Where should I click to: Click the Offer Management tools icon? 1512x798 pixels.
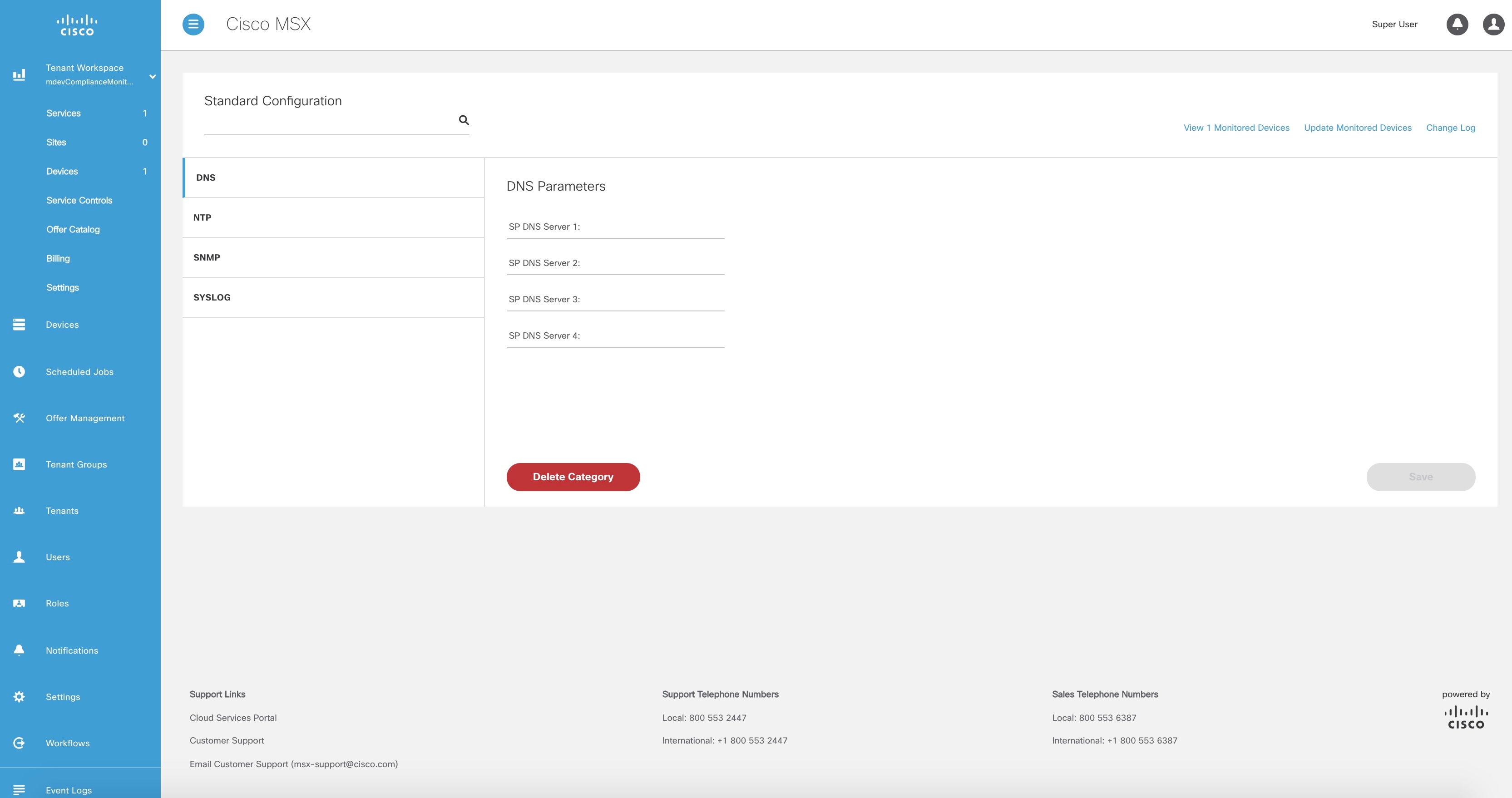click(19, 418)
